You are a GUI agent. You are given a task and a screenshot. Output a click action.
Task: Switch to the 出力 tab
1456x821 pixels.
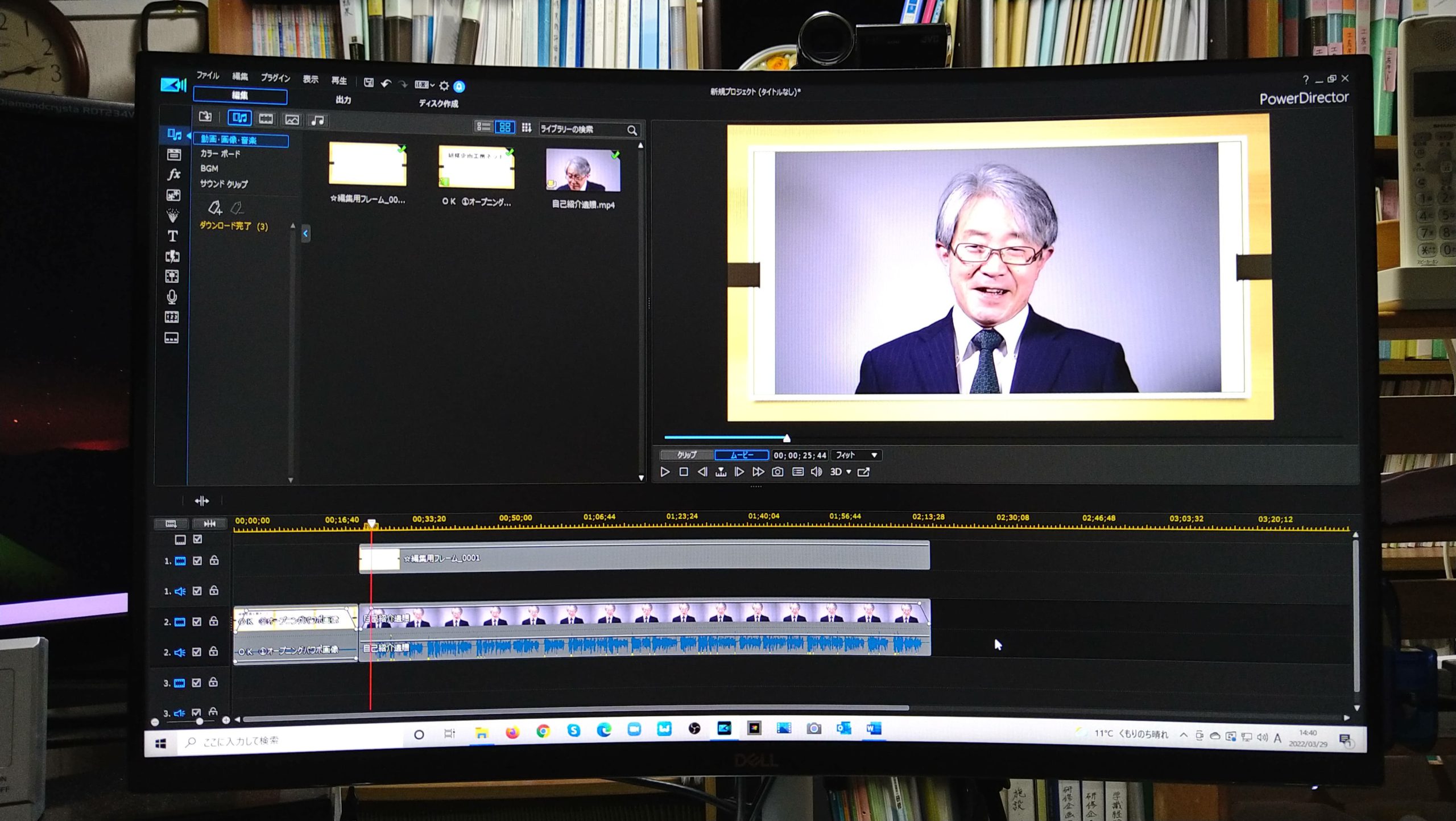343,100
